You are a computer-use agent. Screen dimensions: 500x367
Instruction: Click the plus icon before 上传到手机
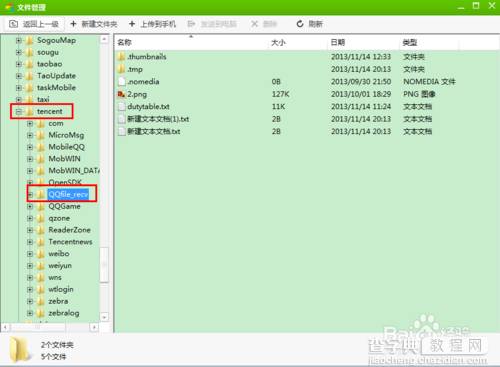pyautogui.click(x=132, y=24)
